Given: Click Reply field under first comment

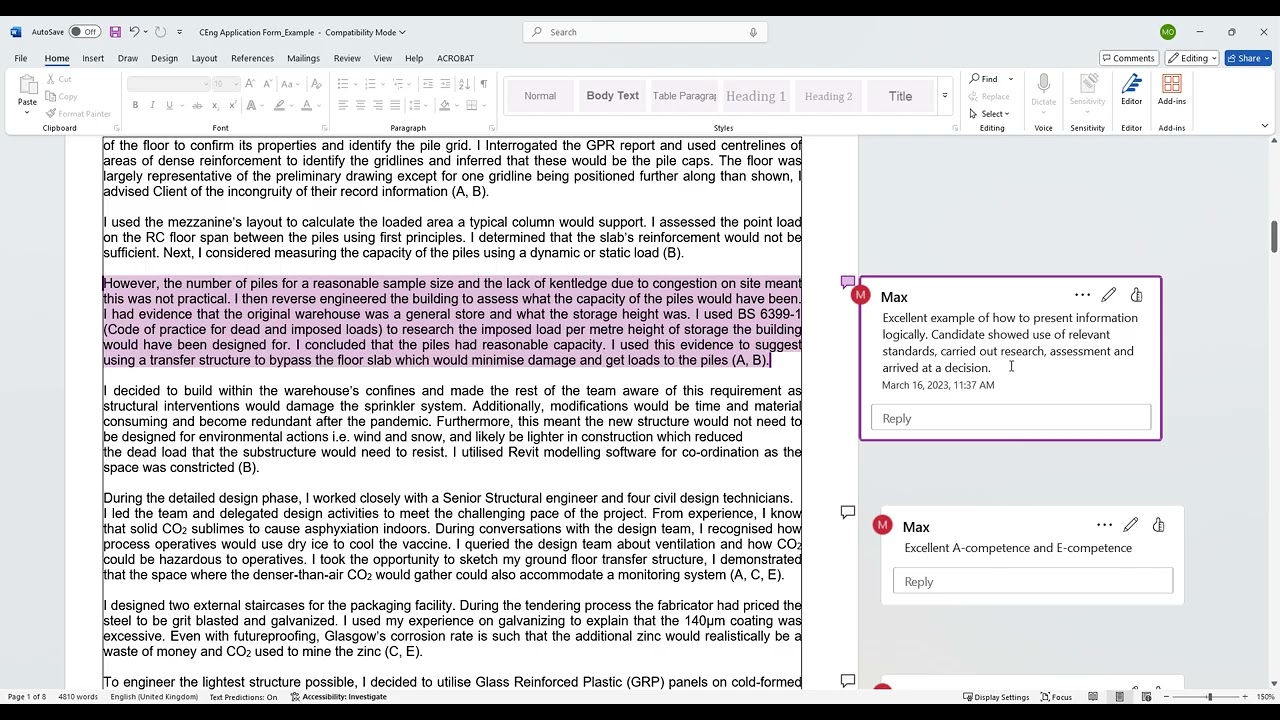Looking at the screenshot, I should pyautogui.click(x=1010, y=418).
